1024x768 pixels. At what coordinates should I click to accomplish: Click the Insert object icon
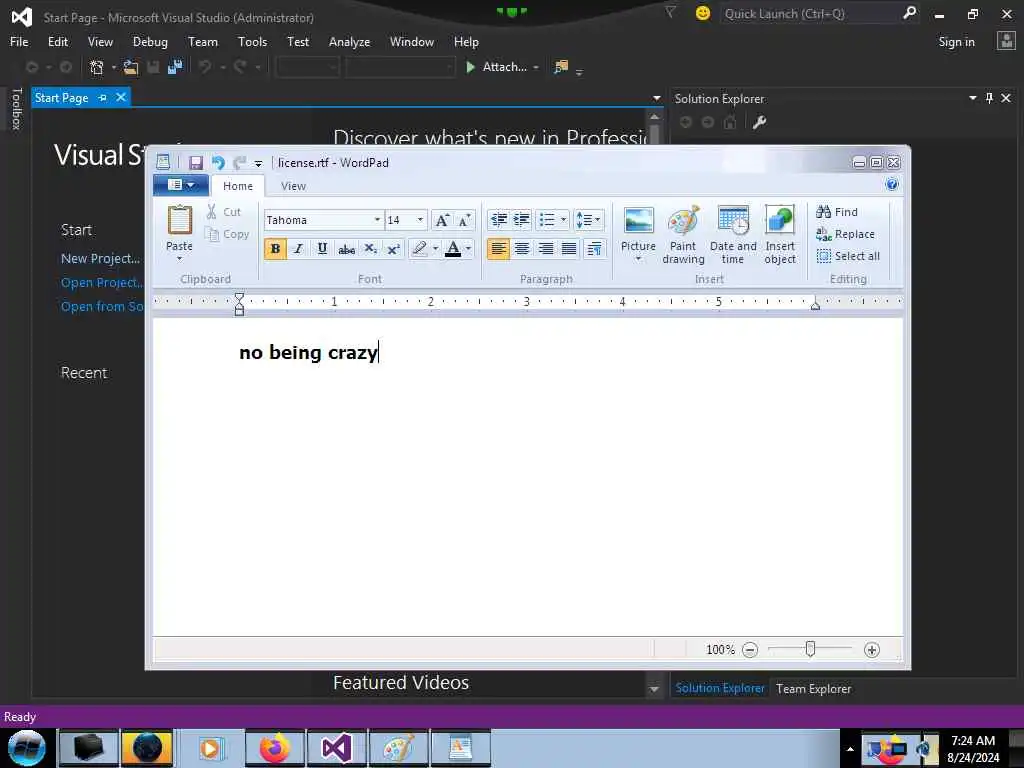pyautogui.click(x=780, y=220)
